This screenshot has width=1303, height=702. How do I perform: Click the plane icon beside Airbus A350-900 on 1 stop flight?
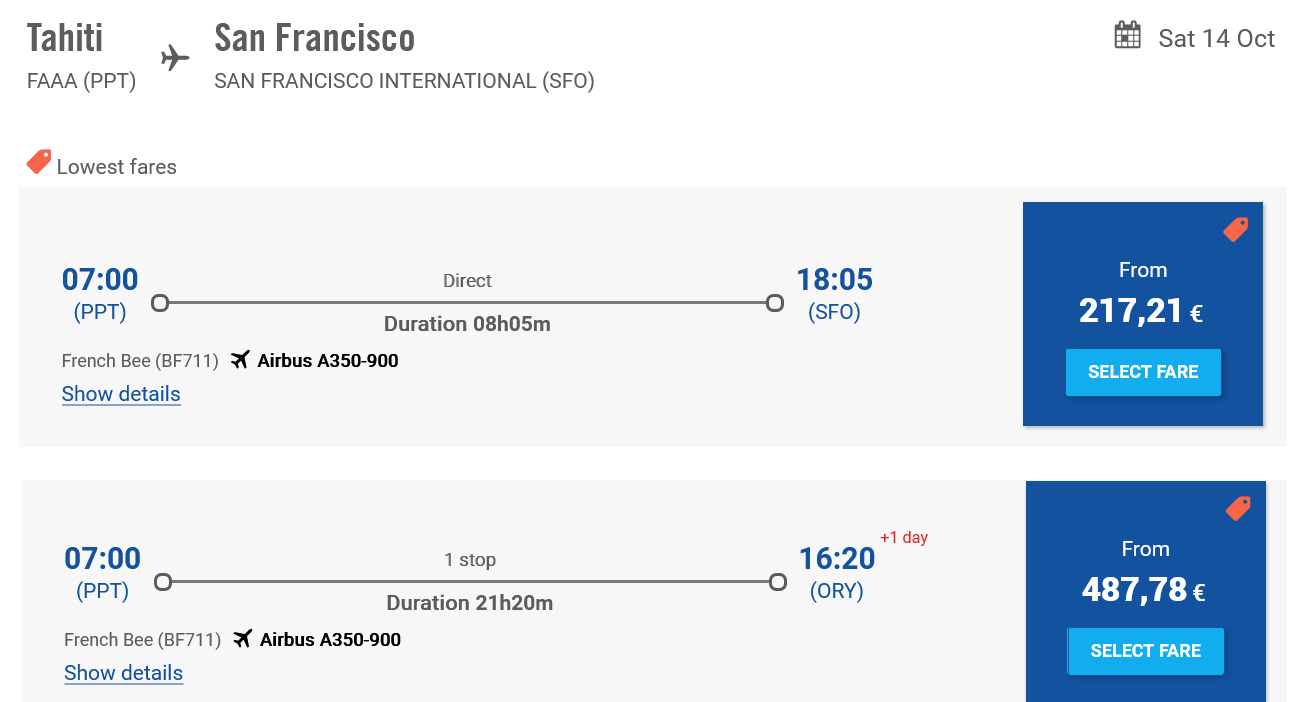[242, 638]
